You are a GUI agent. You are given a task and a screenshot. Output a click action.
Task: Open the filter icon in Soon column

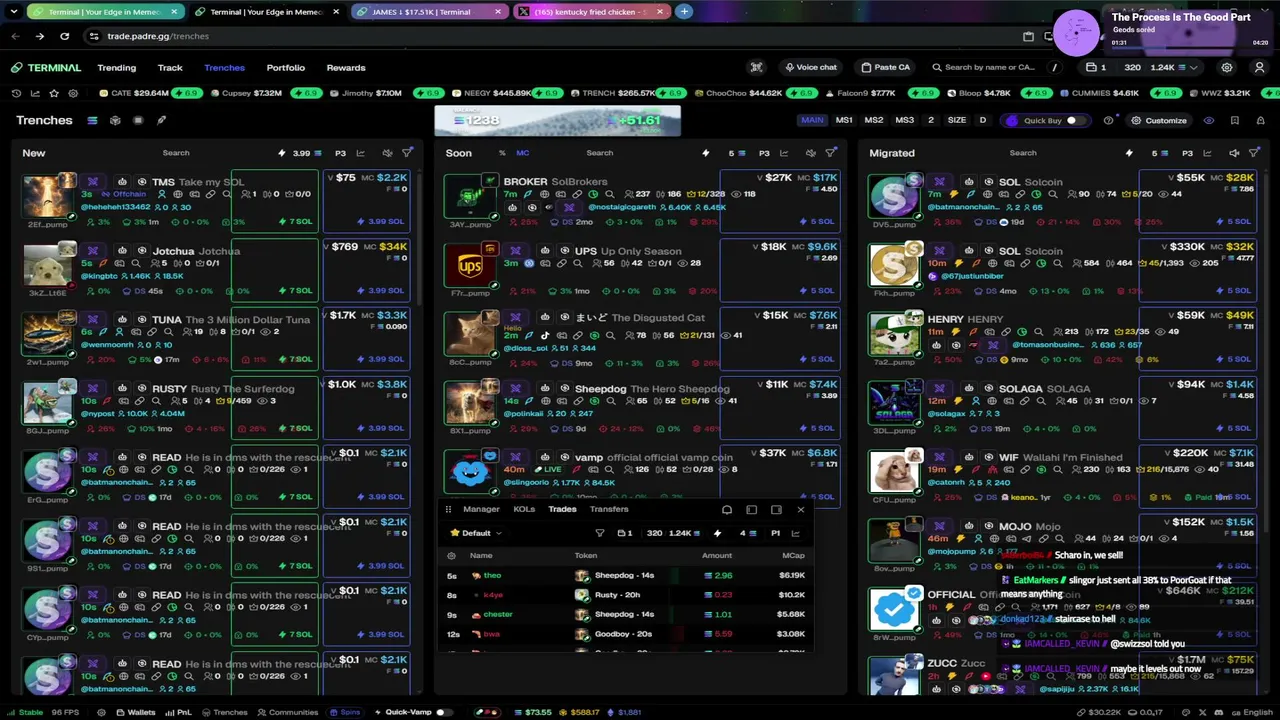click(x=831, y=153)
